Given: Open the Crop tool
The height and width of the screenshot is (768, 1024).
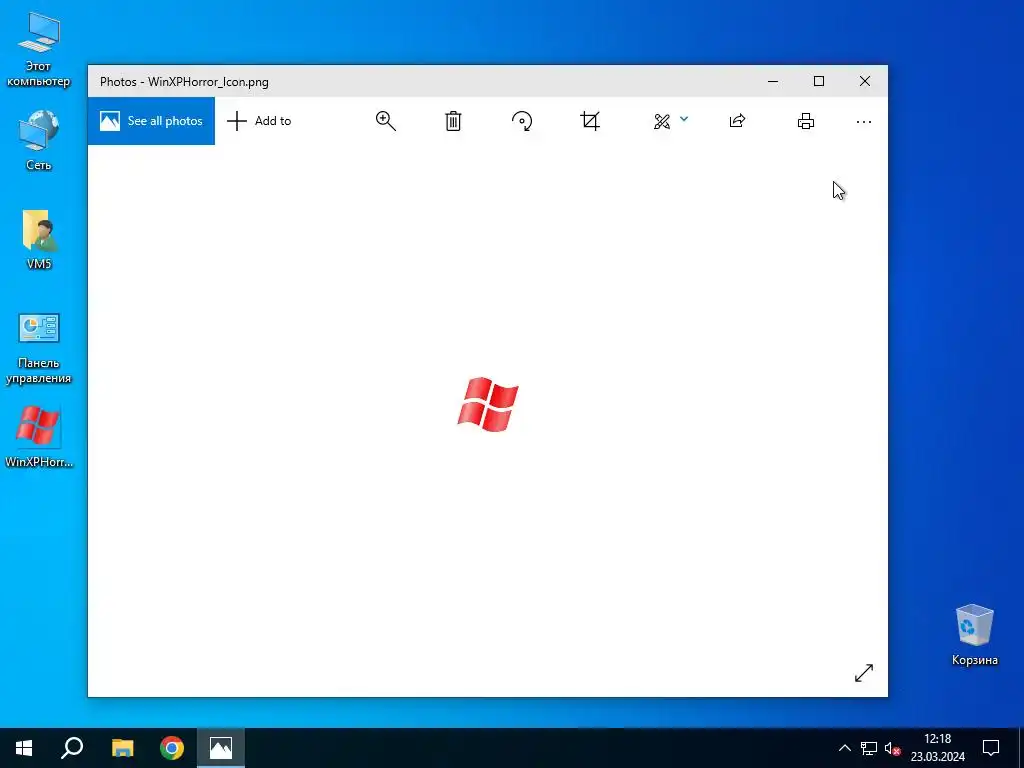Looking at the screenshot, I should (590, 121).
